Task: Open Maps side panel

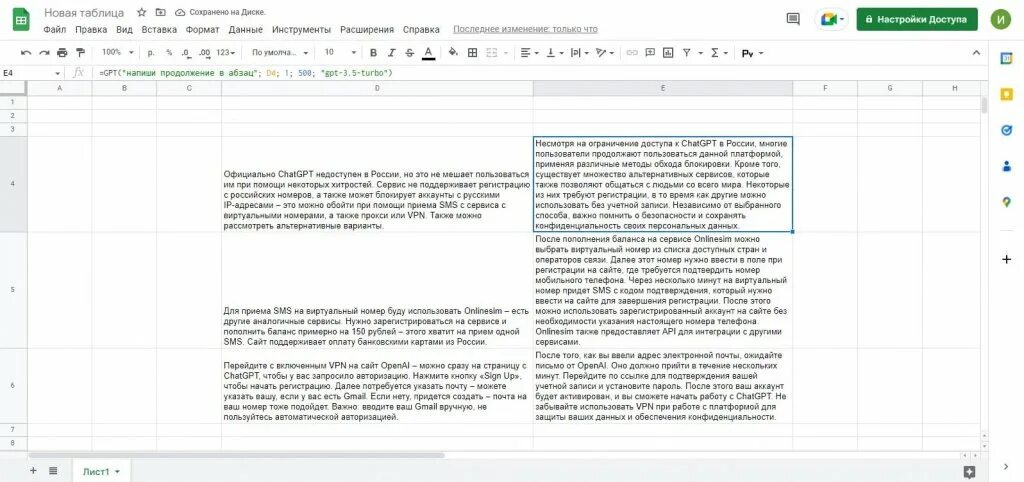Action: [1006, 202]
